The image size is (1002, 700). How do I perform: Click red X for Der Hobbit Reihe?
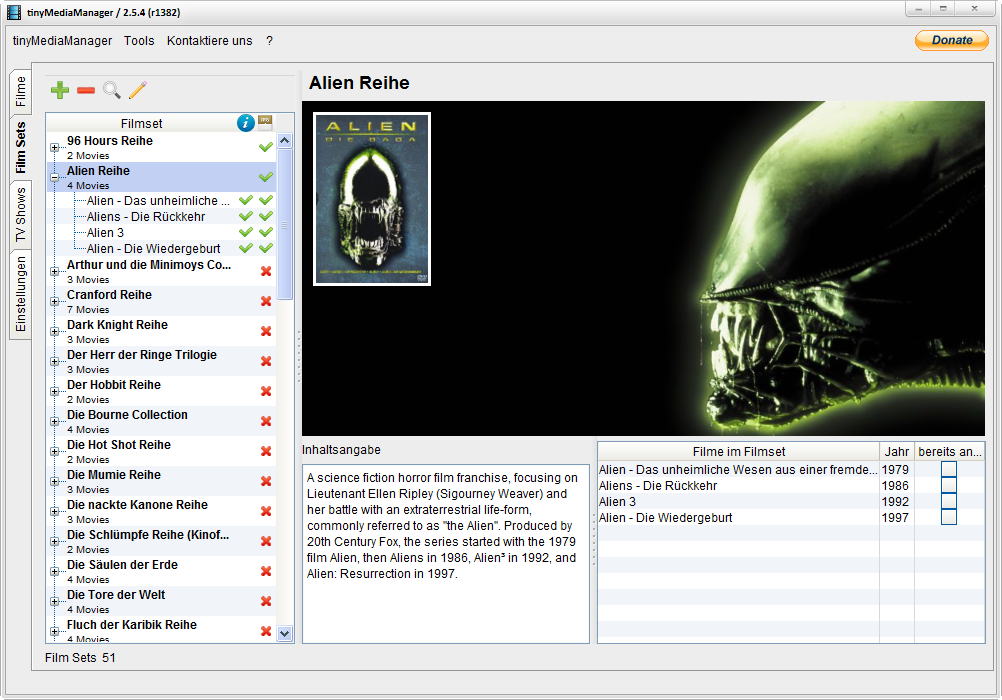pyautogui.click(x=266, y=391)
